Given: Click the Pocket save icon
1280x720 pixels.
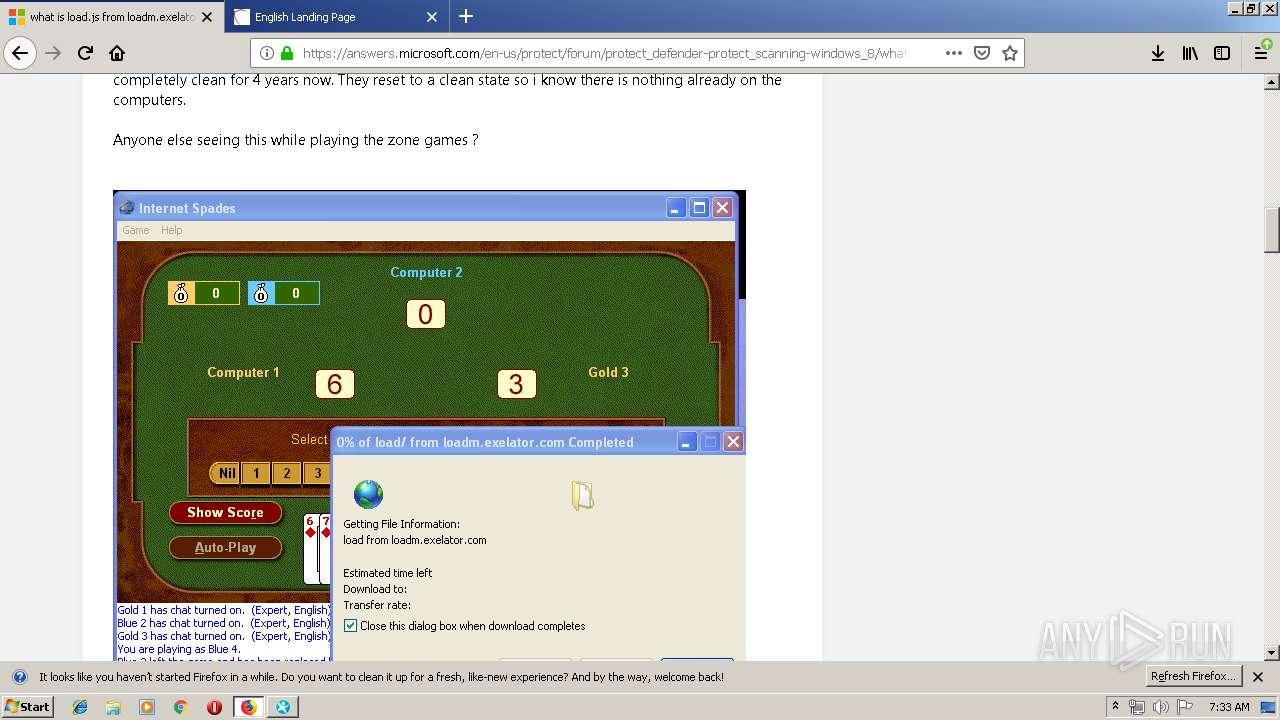Looking at the screenshot, I should [x=982, y=53].
